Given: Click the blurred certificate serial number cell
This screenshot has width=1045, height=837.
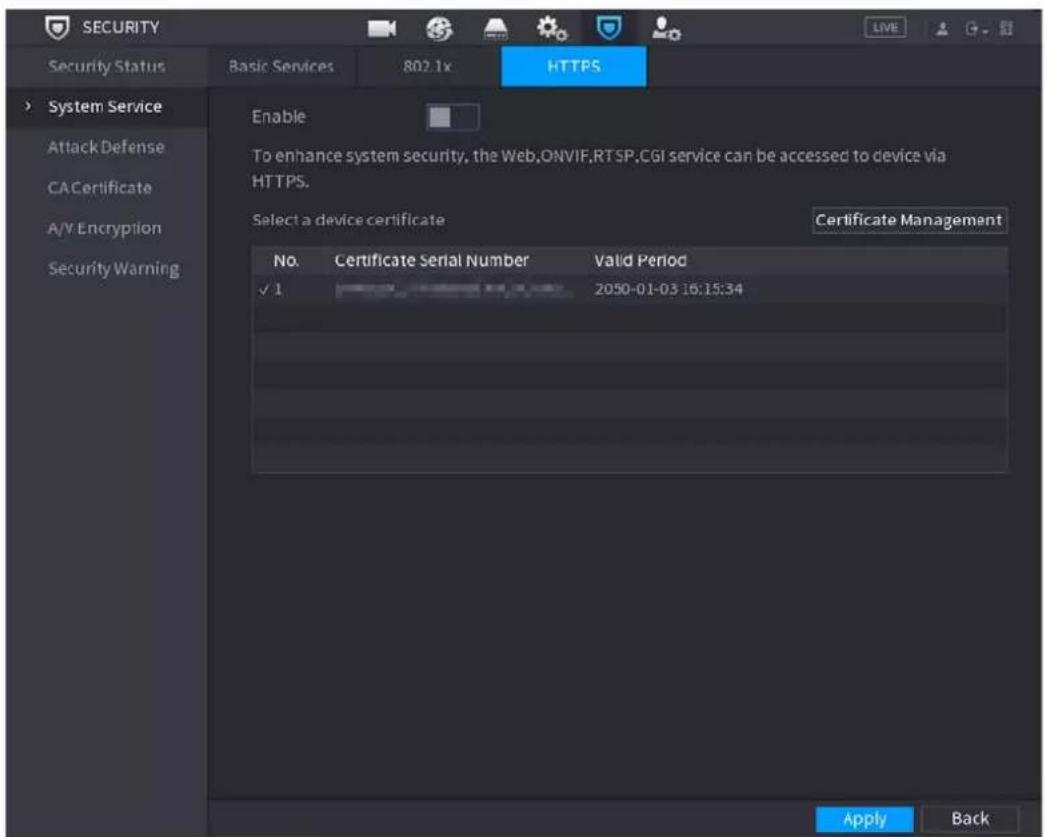Looking at the screenshot, I should pyautogui.click(x=453, y=289).
